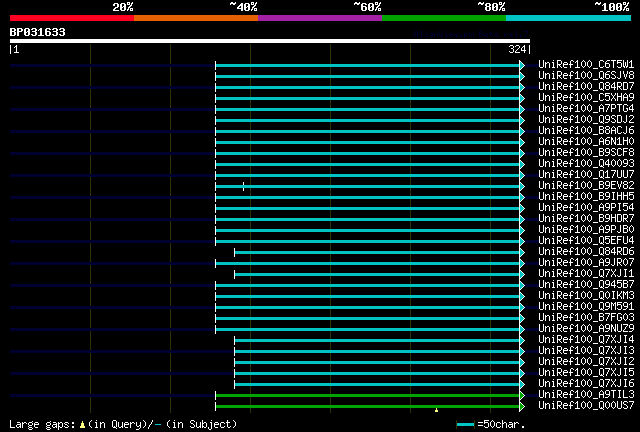
Task: Open hit UniRef100_Q6SJV8
Action: 586,75
